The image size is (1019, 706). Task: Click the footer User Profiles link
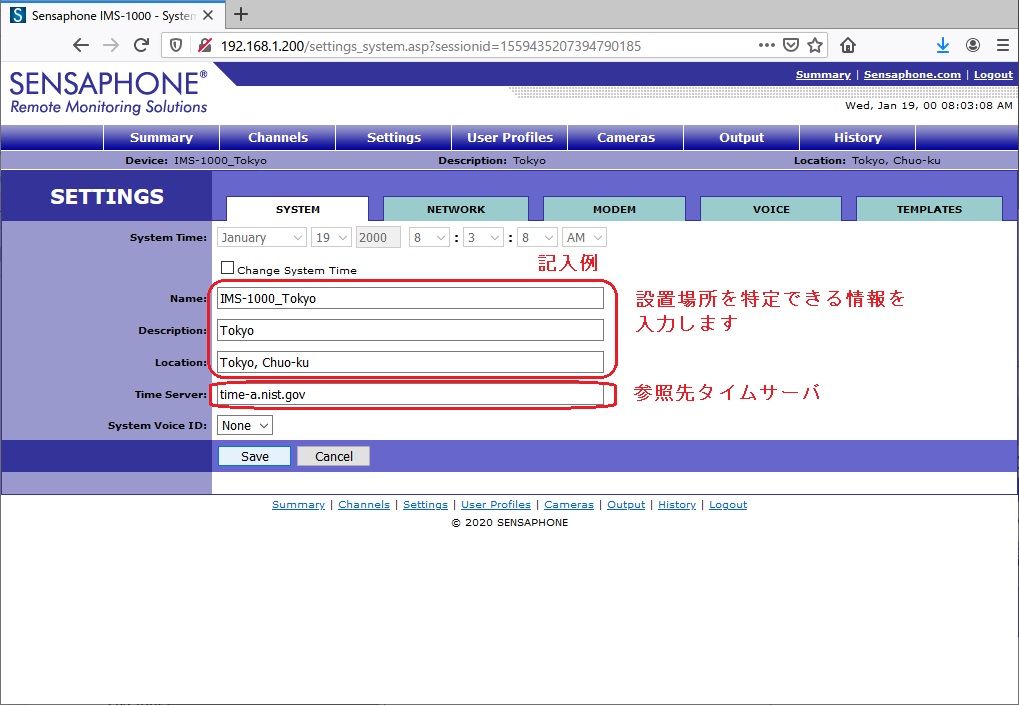coord(496,504)
